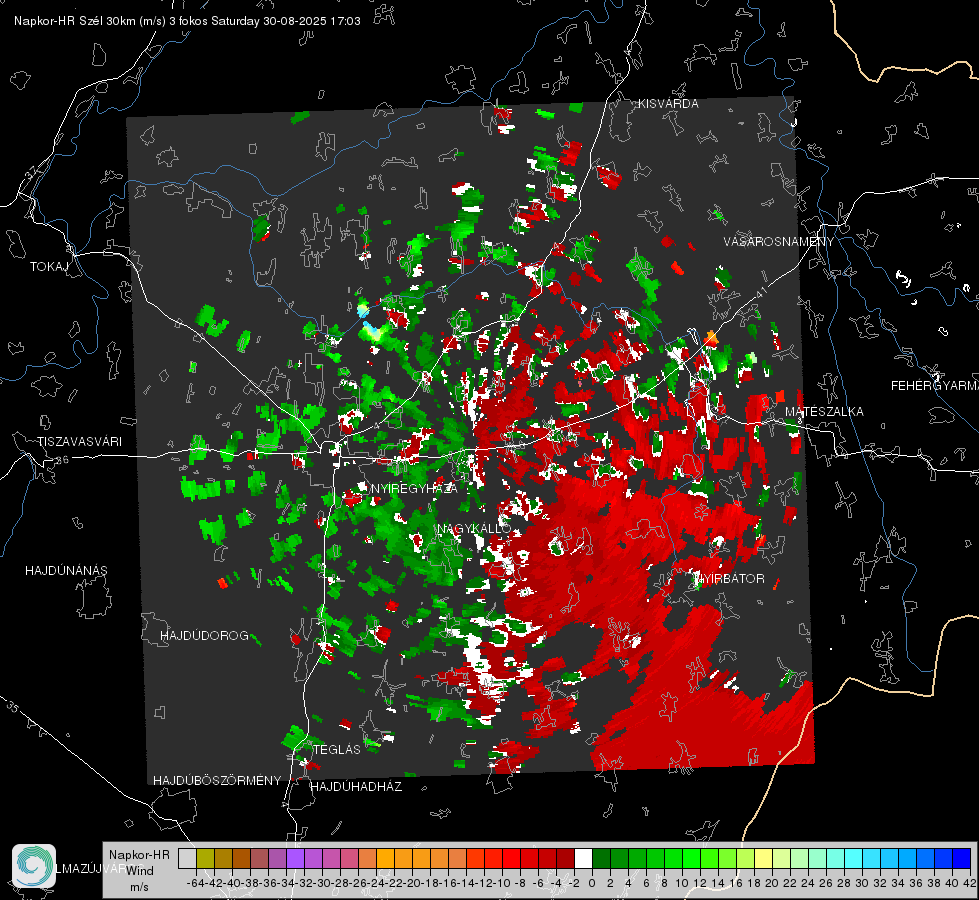979x900 pixels.
Task: Select the NYÍRBÁTOR town label
Action: [729, 579]
